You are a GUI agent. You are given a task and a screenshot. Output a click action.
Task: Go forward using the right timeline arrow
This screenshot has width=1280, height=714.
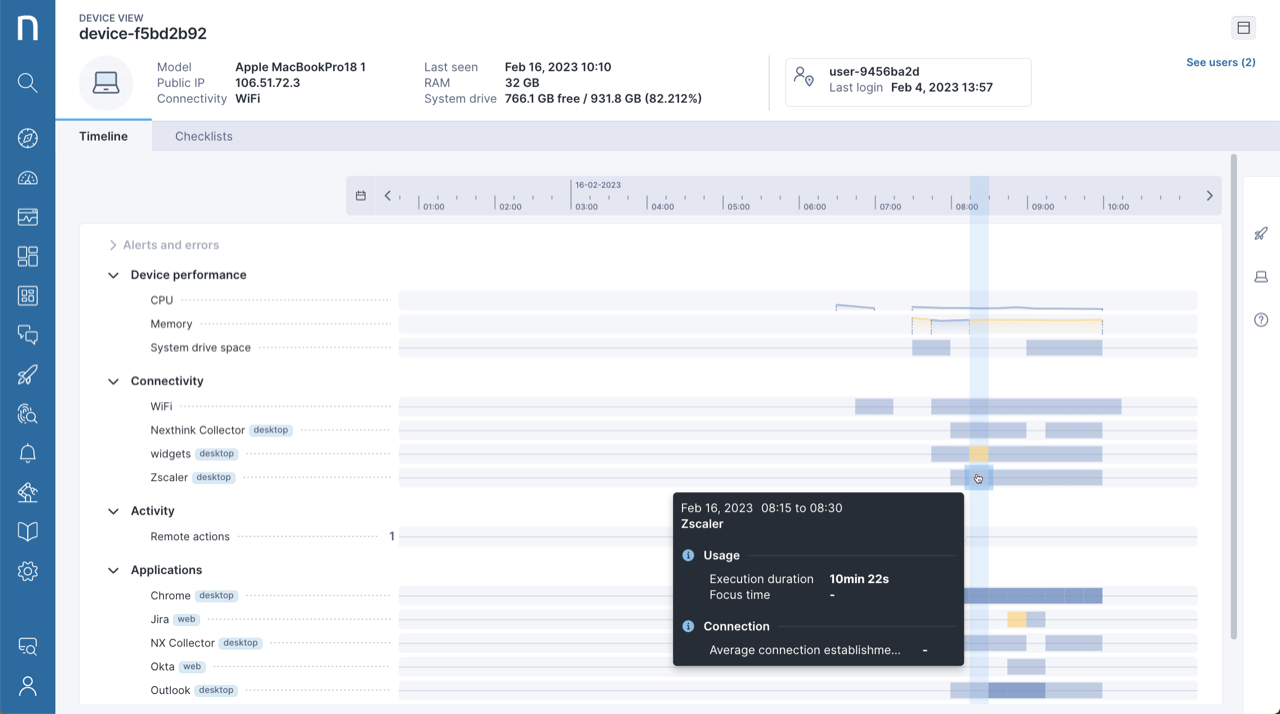click(1209, 195)
